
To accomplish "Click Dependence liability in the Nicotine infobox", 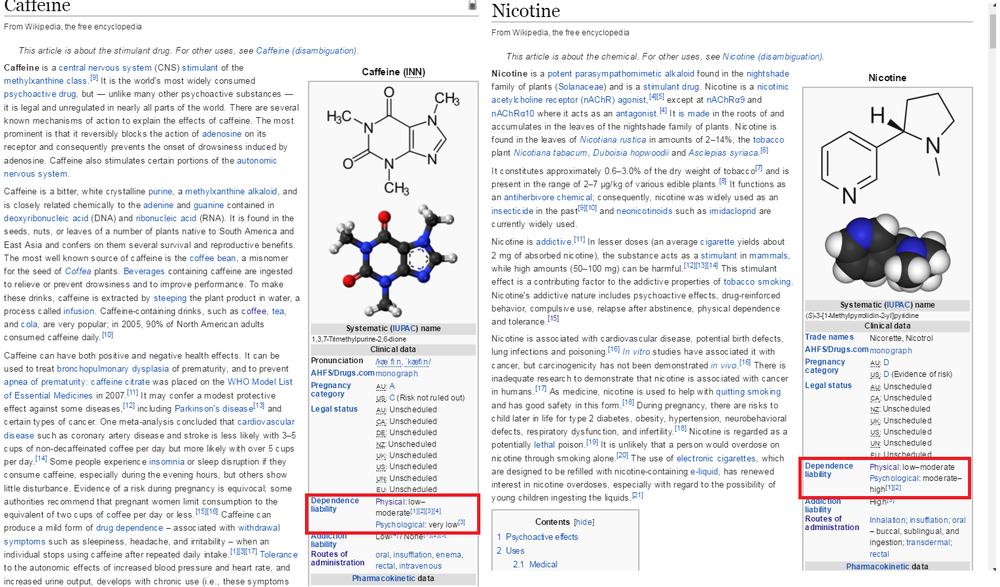I will pos(828,470).
